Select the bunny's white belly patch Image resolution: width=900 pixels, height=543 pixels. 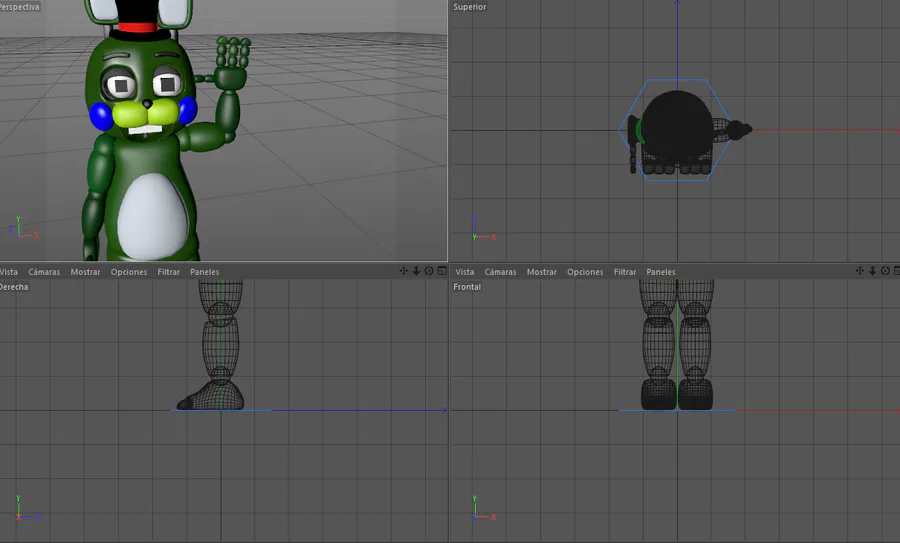153,216
